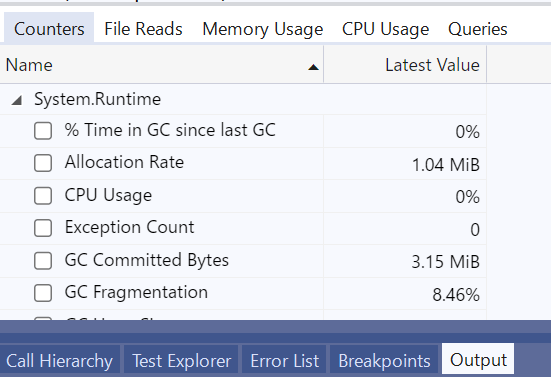
Task: Open the Queries tab
Action: click(478, 29)
